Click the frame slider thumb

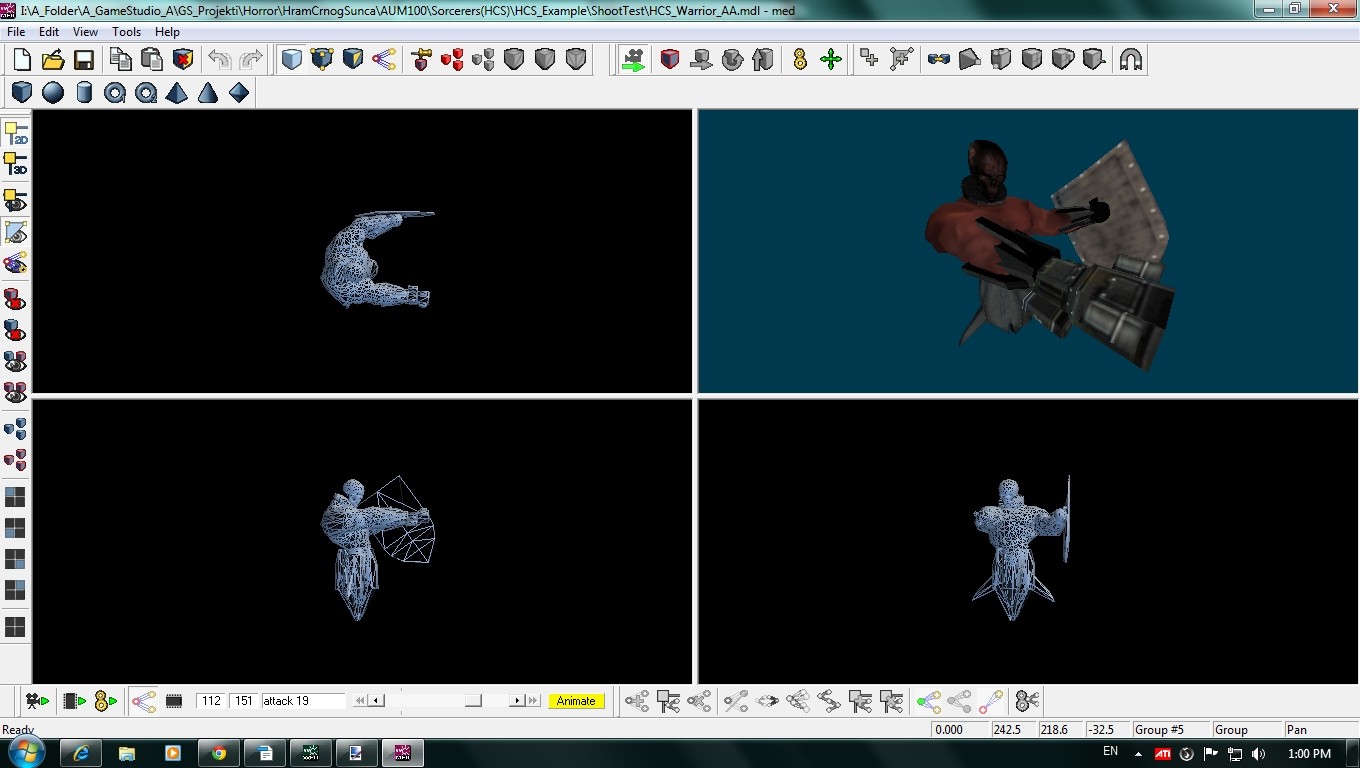click(x=473, y=701)
